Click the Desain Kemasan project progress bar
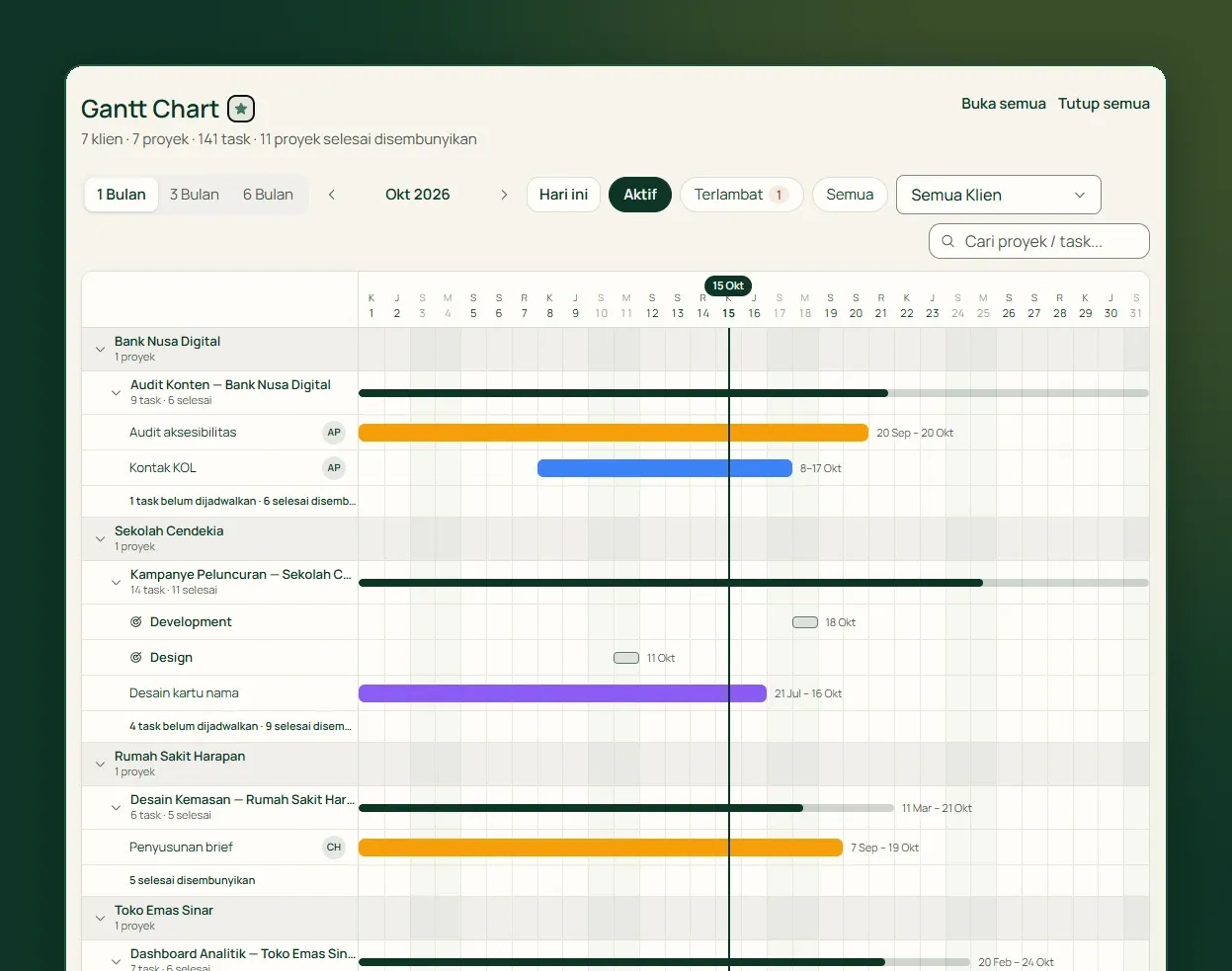1232x971 pixels. click(x=626, y=808)
